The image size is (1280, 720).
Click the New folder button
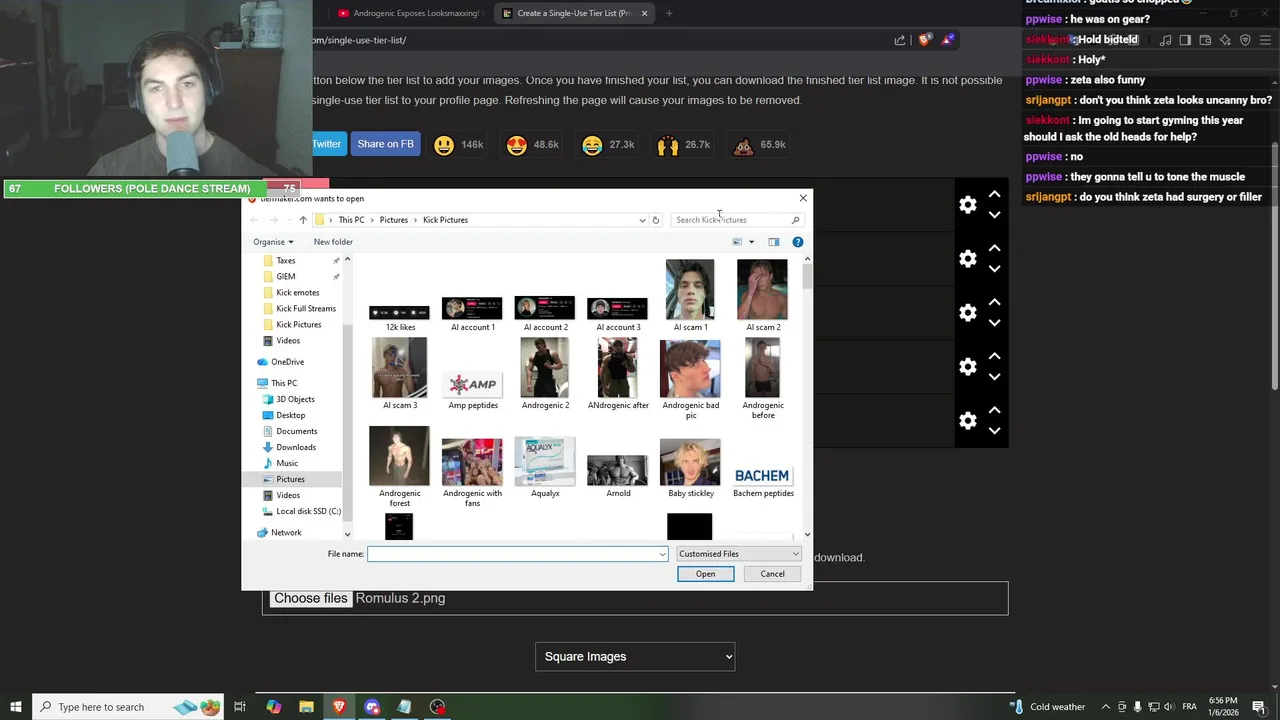point(333,242)
